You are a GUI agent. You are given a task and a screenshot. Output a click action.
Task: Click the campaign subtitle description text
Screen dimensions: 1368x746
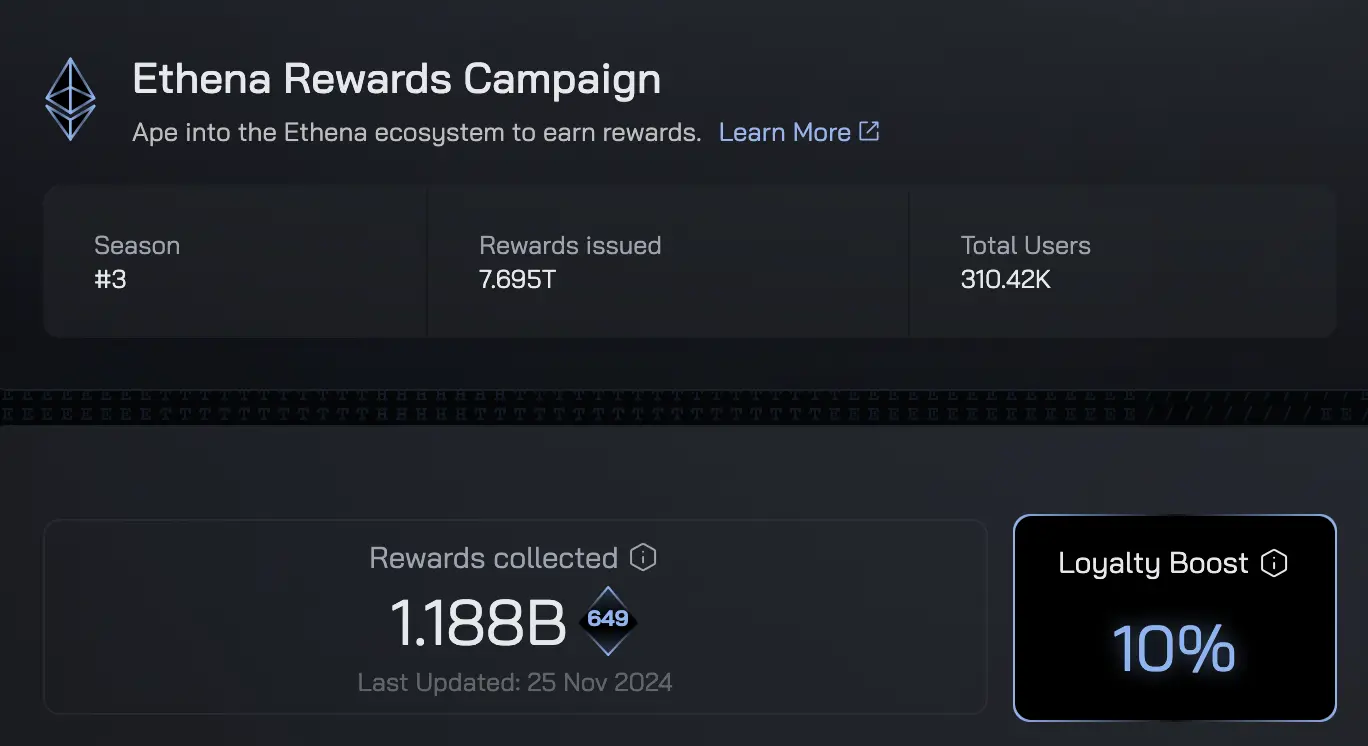coord(417,132)
